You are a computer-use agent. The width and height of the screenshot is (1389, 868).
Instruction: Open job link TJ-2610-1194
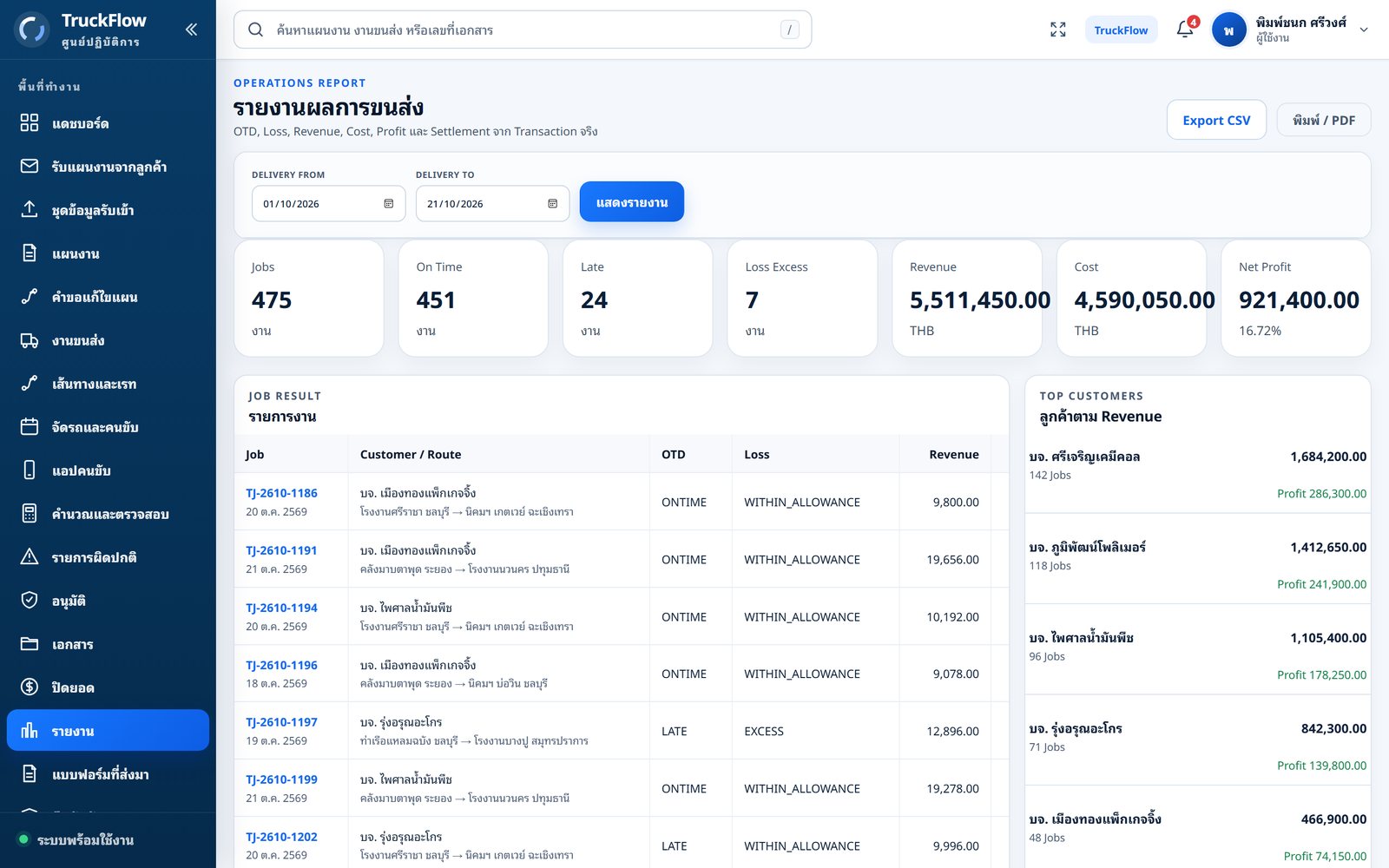tap(281, 608)
